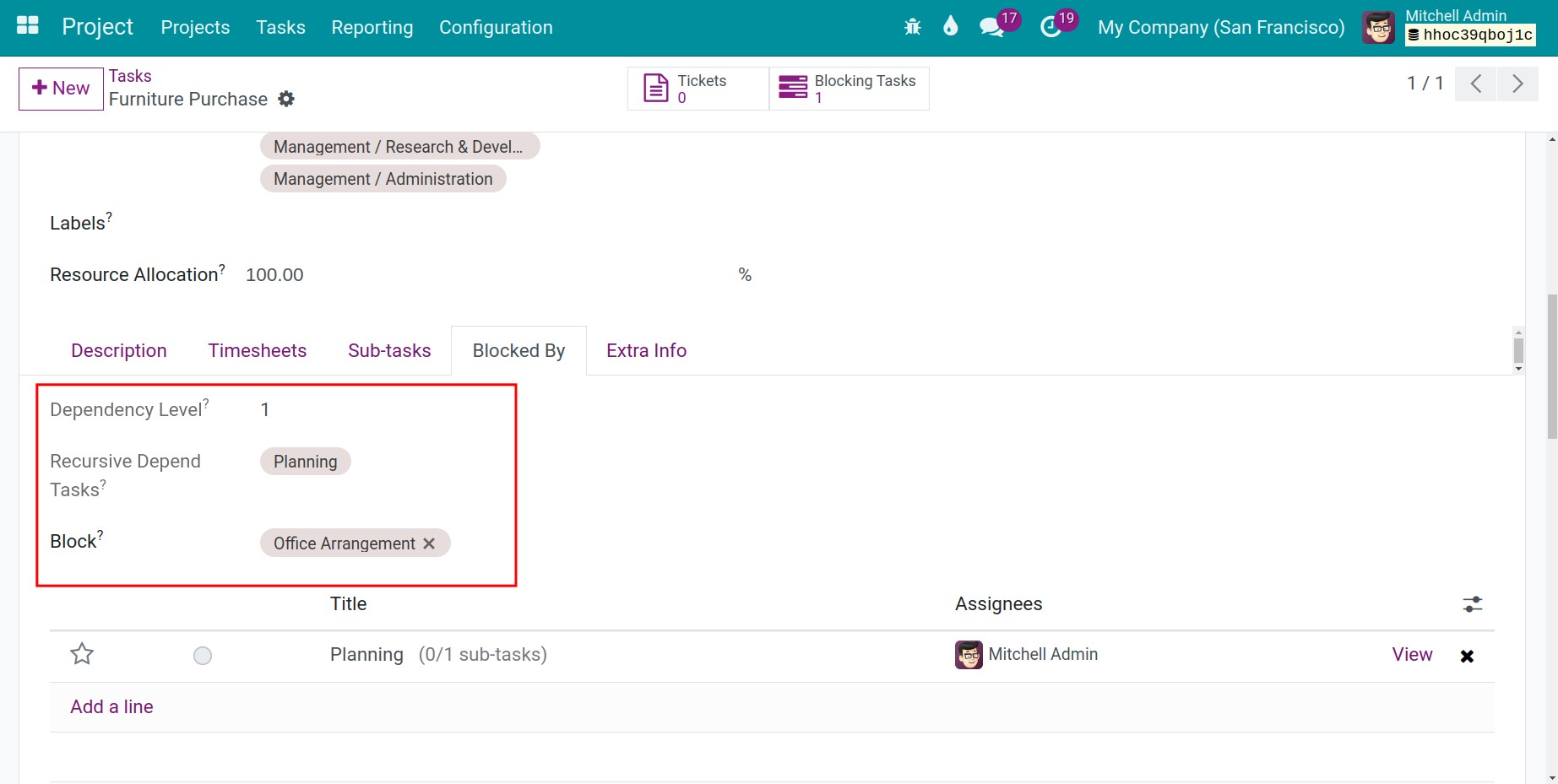
Task: Go to previous record arrow
Action: click(x=1476, y=84)
